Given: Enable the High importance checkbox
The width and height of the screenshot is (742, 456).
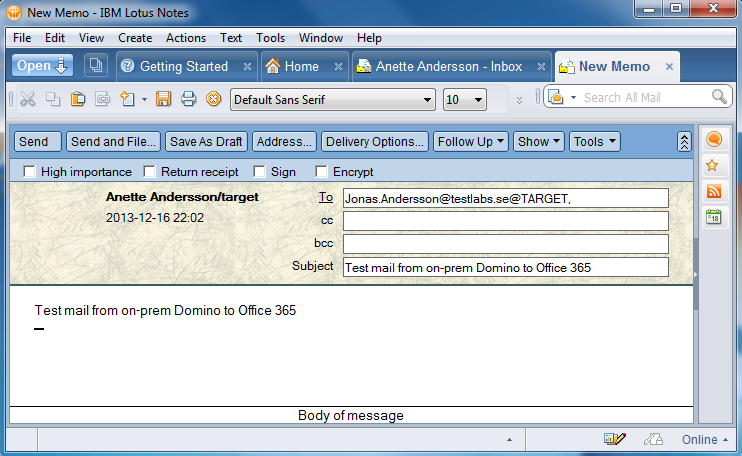Looking at the screenshot, I should (29, 171).
